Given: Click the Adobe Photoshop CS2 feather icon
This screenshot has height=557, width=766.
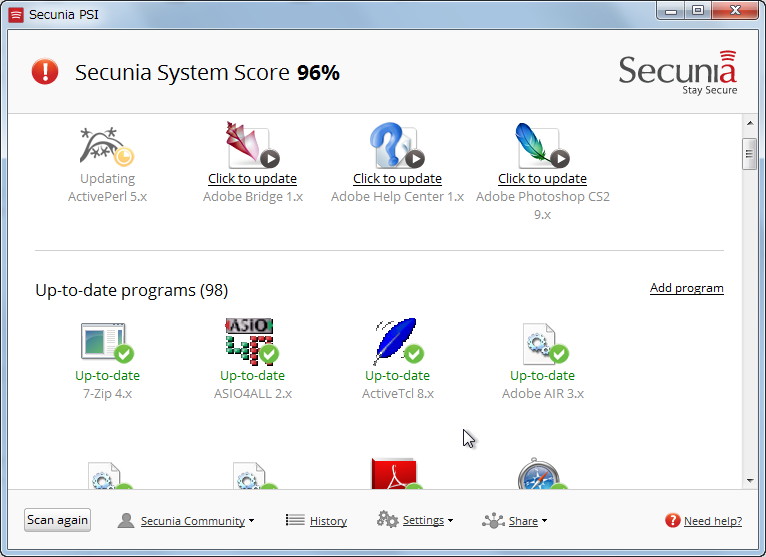Looking at the screenshot, I should point(542,145).
